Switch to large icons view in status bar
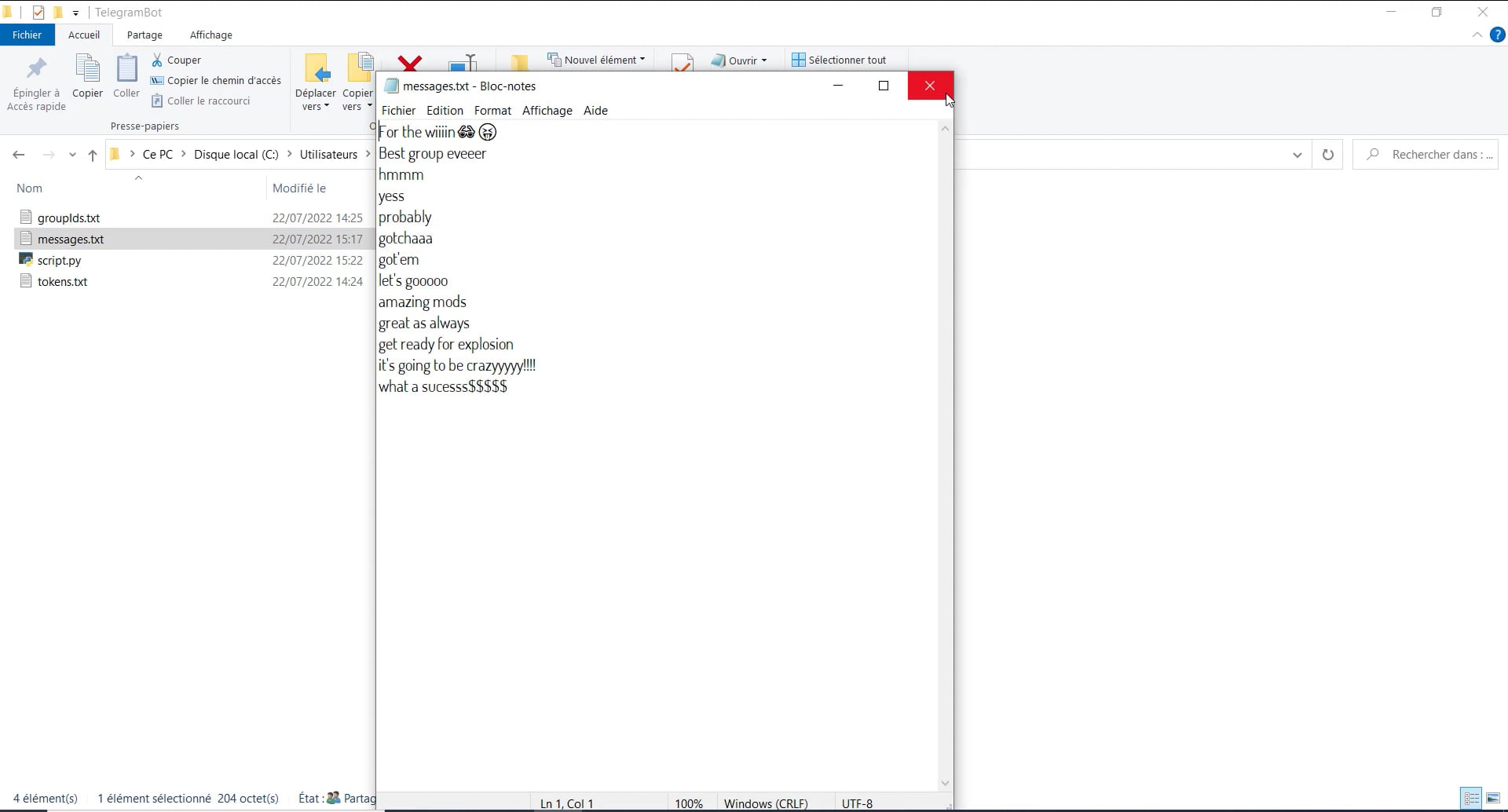 pyautogui.click(x=1493, y=798)
